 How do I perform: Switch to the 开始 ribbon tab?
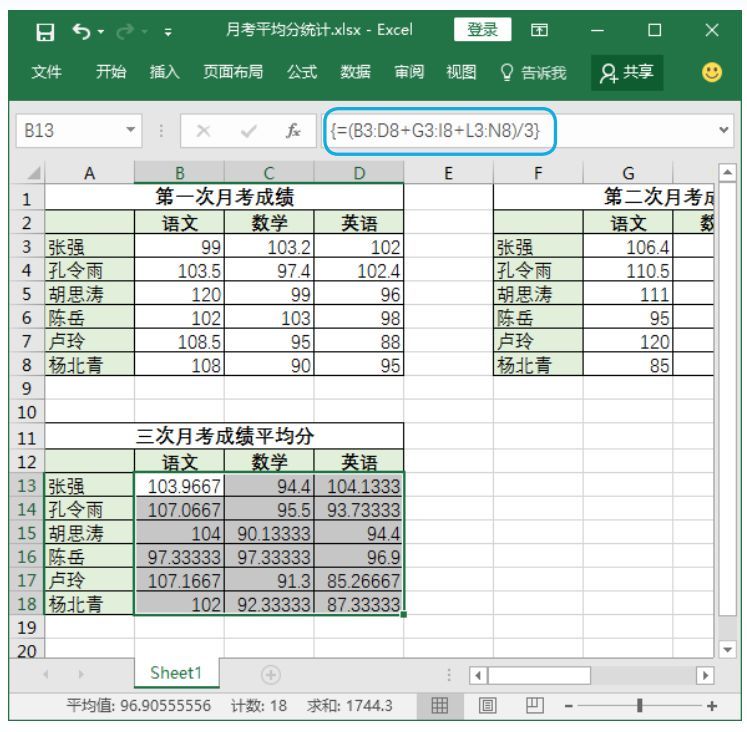(111, 72)
